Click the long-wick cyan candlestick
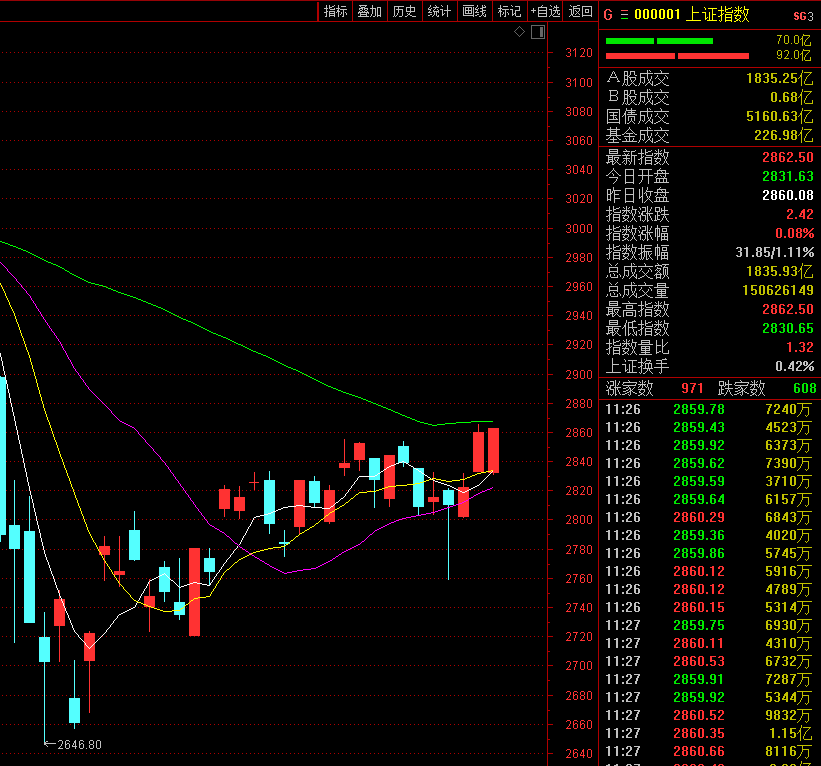821x766 pixels. tap(449, 534)
